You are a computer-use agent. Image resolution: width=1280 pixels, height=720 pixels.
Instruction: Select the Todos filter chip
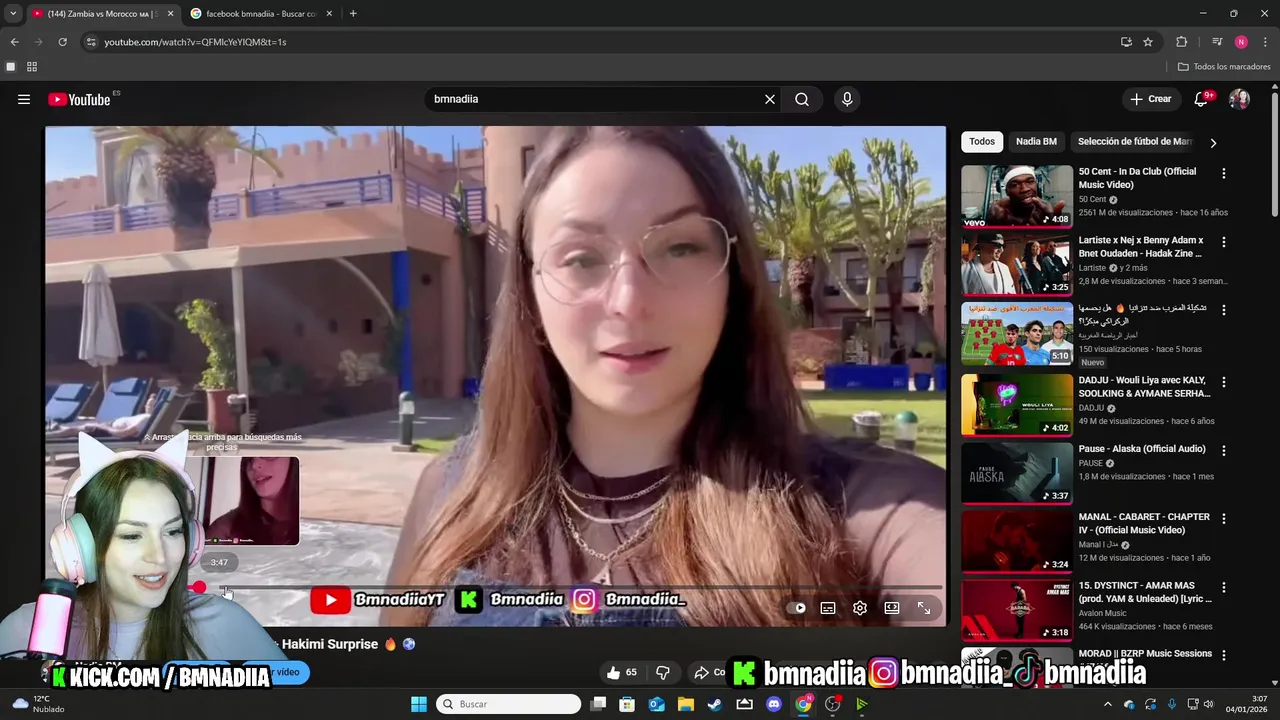[x=982, y=142]
